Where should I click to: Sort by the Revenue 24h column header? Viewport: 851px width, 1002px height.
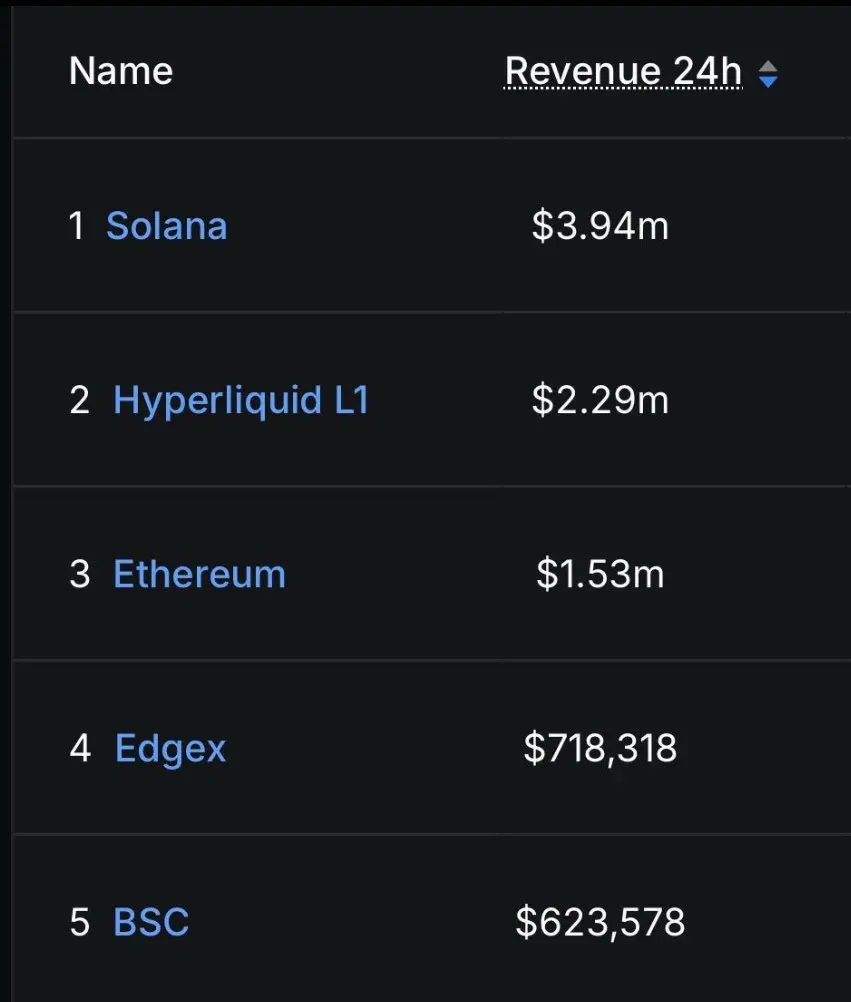pos(624,70)
